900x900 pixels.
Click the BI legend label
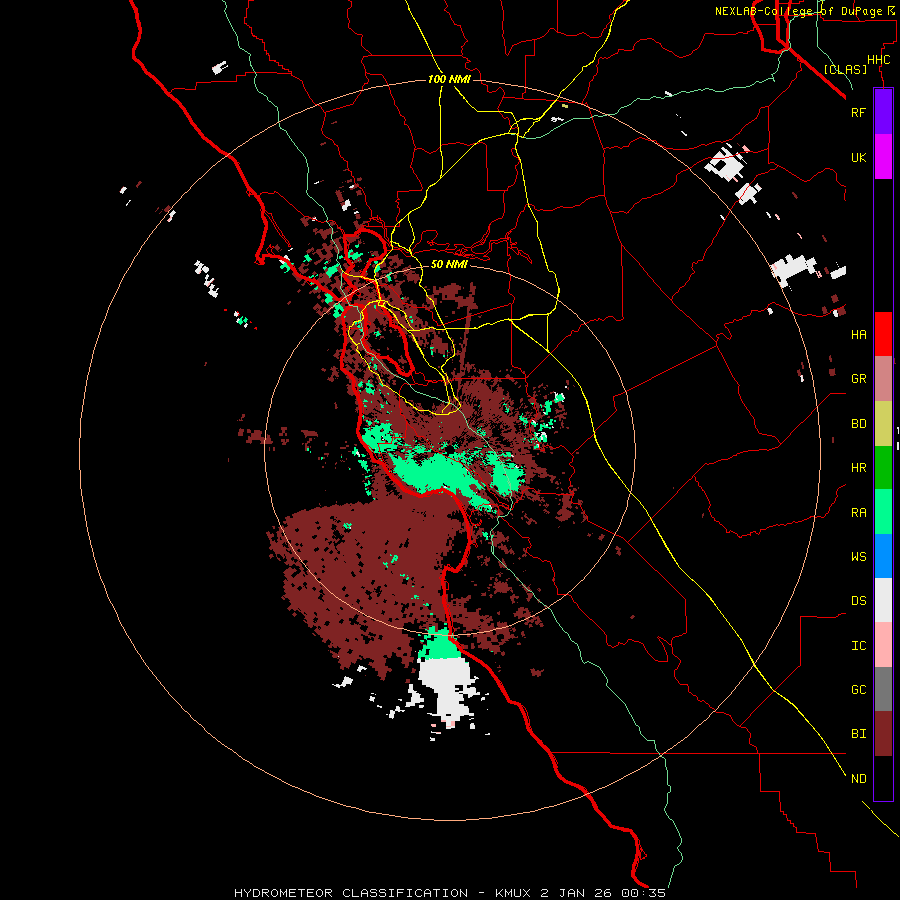coord(858,734)
